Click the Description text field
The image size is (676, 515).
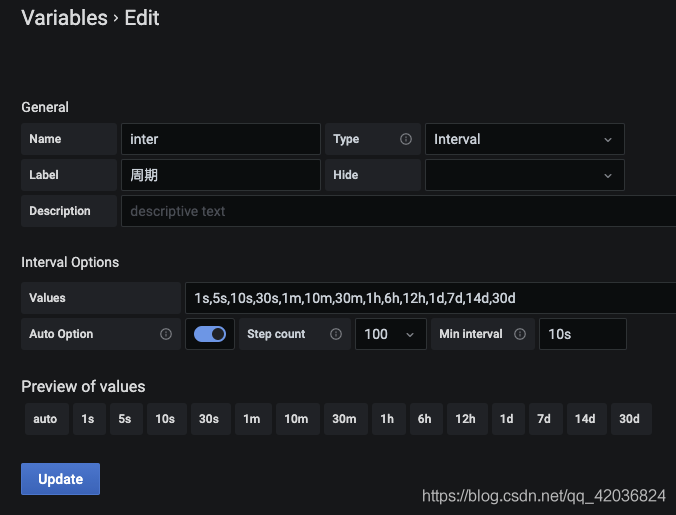(x=398, y=211)
